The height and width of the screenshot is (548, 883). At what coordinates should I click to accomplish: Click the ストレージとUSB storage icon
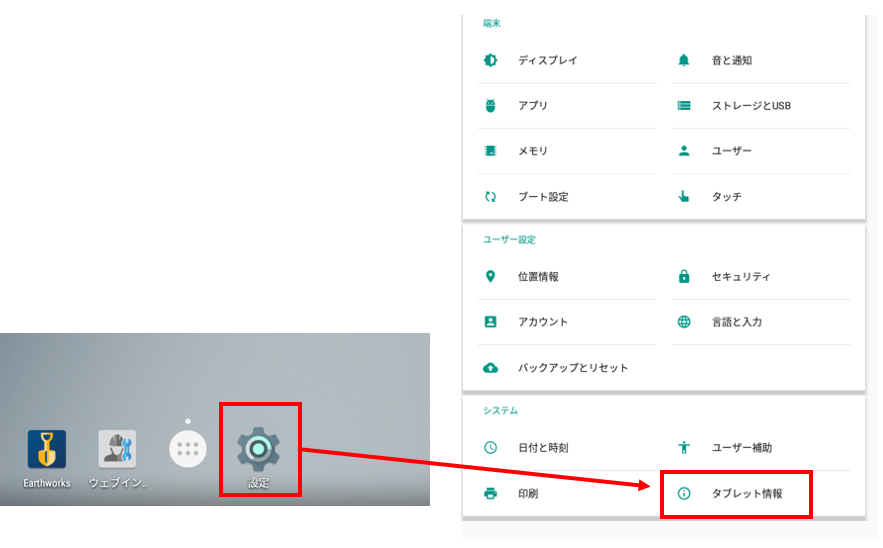point(684,106)
